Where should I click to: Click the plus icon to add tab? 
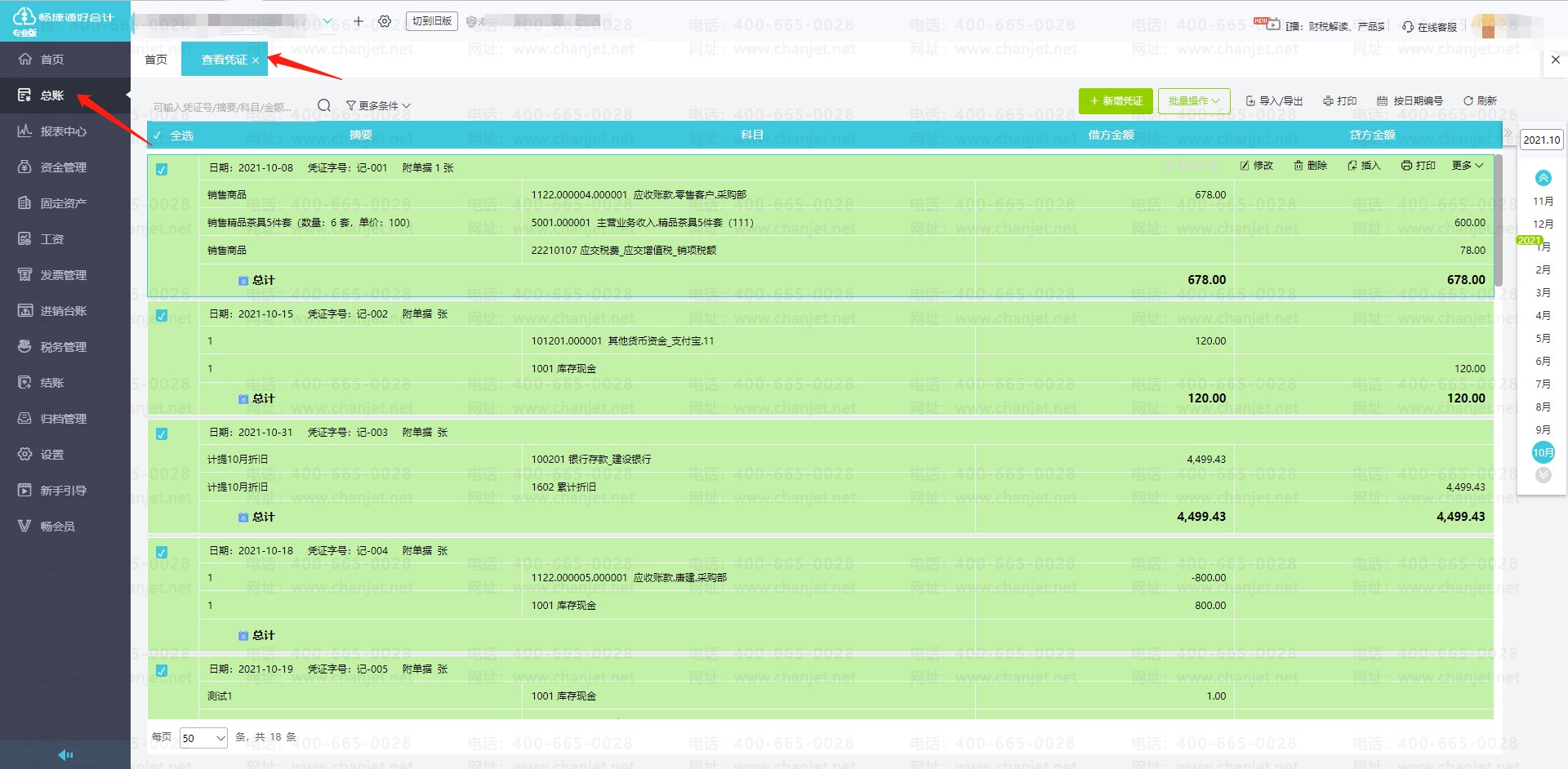click(x=358, y=21)
